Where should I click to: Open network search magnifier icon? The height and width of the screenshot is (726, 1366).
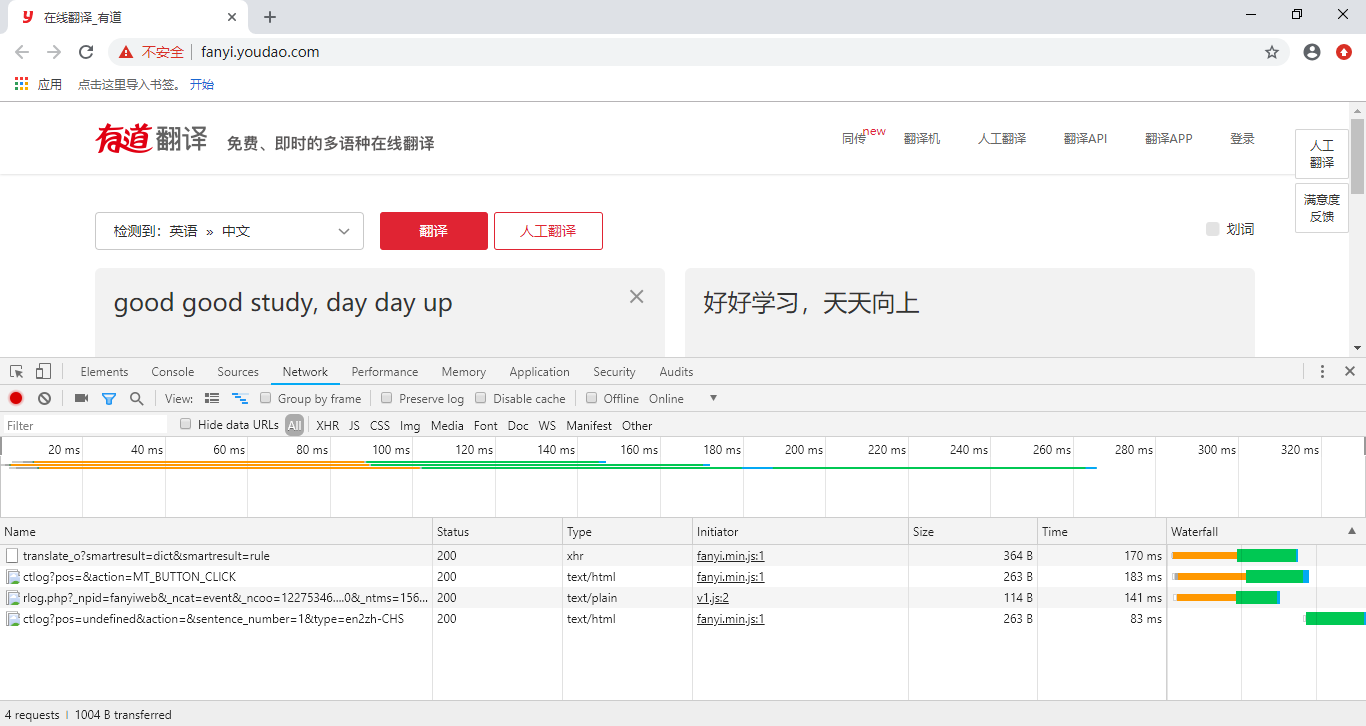tap(136, 398)
